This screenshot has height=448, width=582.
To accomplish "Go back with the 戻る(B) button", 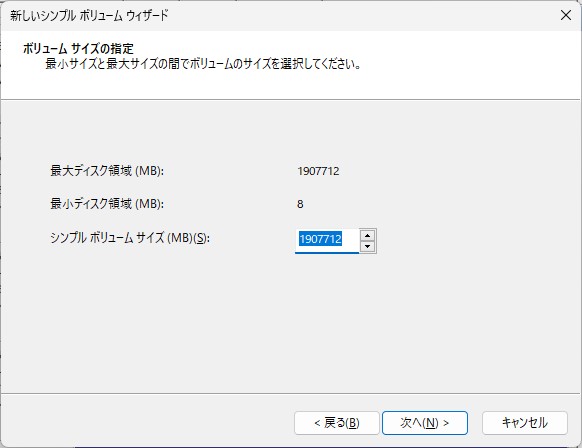I will pos(337,423).
